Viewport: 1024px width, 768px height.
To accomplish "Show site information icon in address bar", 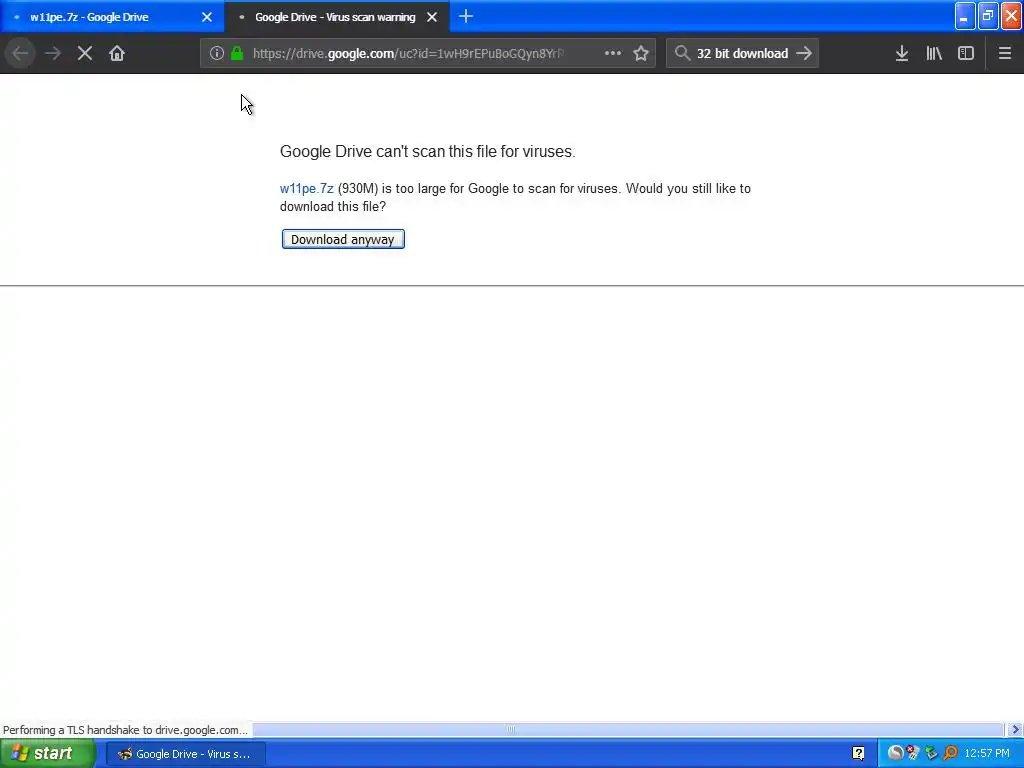I will (217, 54).
